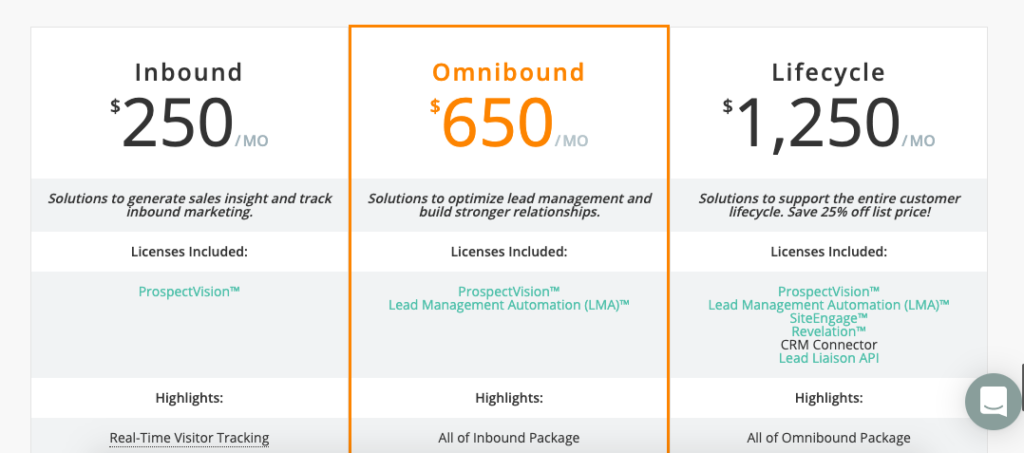Click All of Omnibound Package highlight
The height and width of the screenshot is (453, 1024).
(x=829, y=438)
